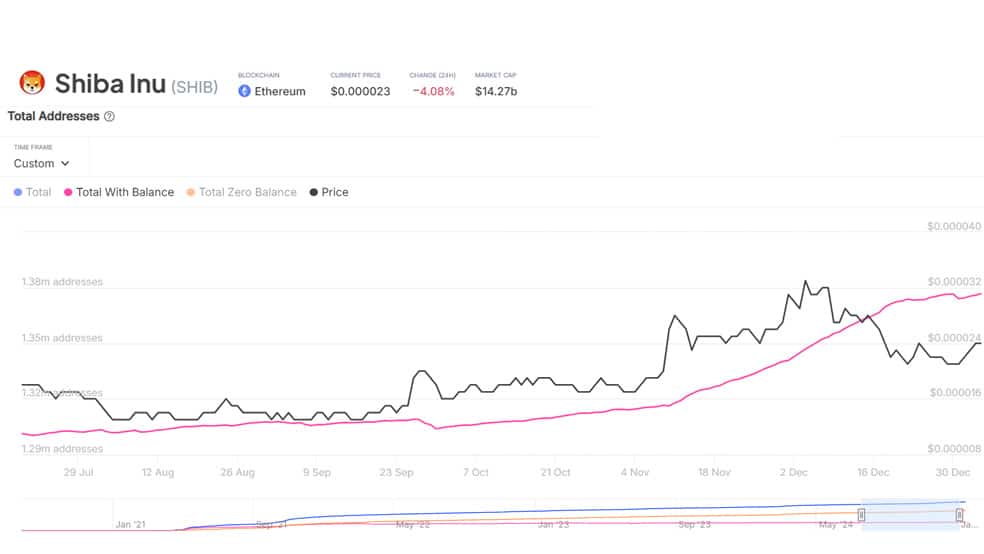
Task: Toggle the Price series in legend
Action: (x=329, y=192)
